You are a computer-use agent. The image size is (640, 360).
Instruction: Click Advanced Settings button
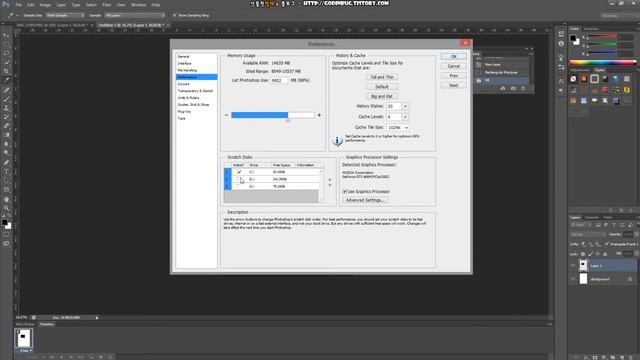[365, 200]
